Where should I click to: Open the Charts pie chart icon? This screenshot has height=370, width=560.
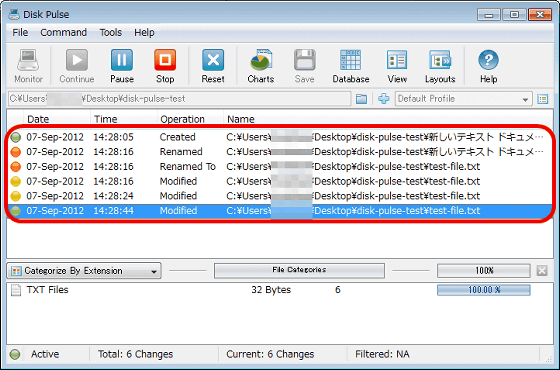pyautogui.click(x=261, y=60)
